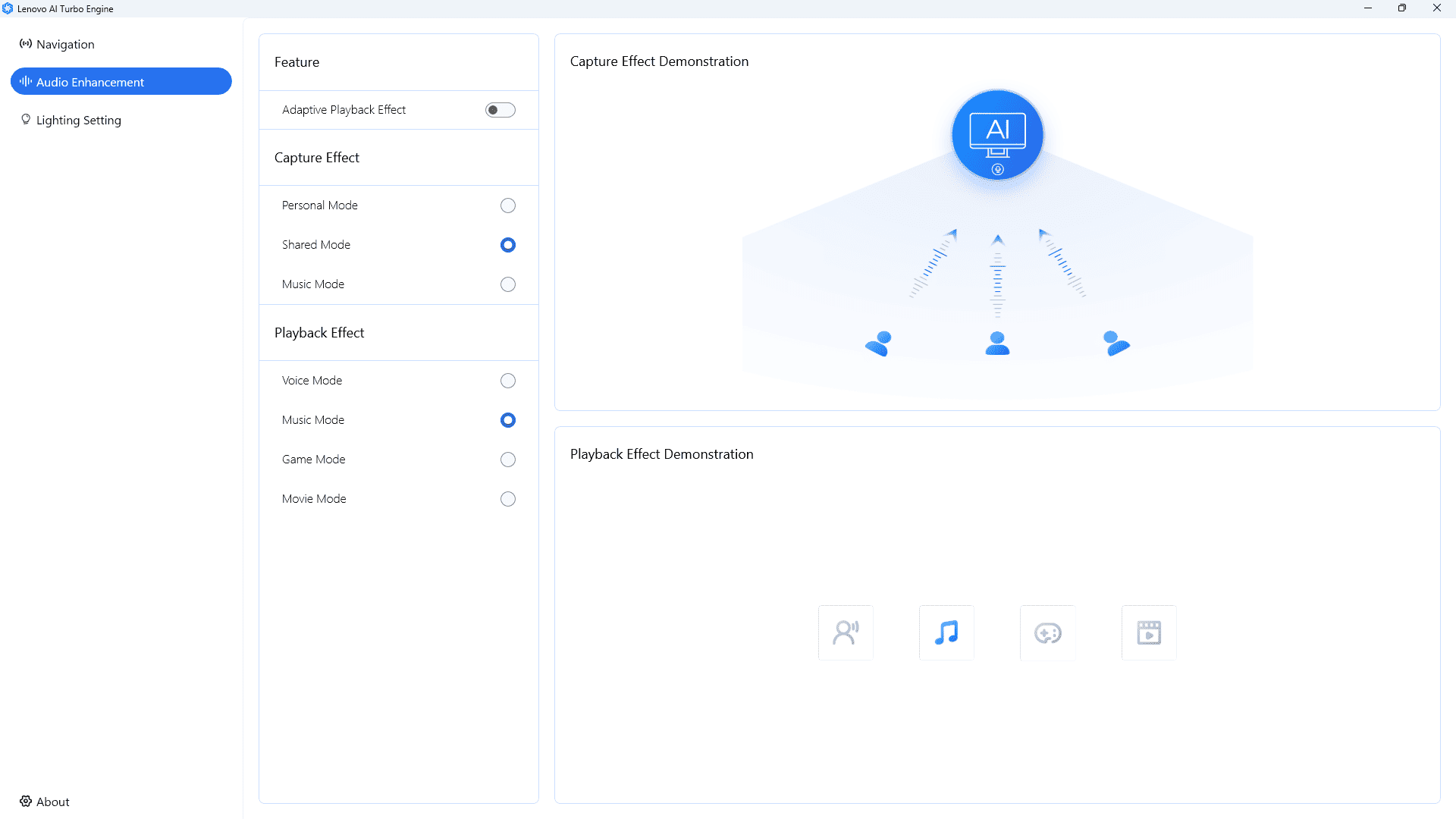The image size is (1456, 819).
Task: Select Voice Mode playback option
Action: [x=508, y=381]
